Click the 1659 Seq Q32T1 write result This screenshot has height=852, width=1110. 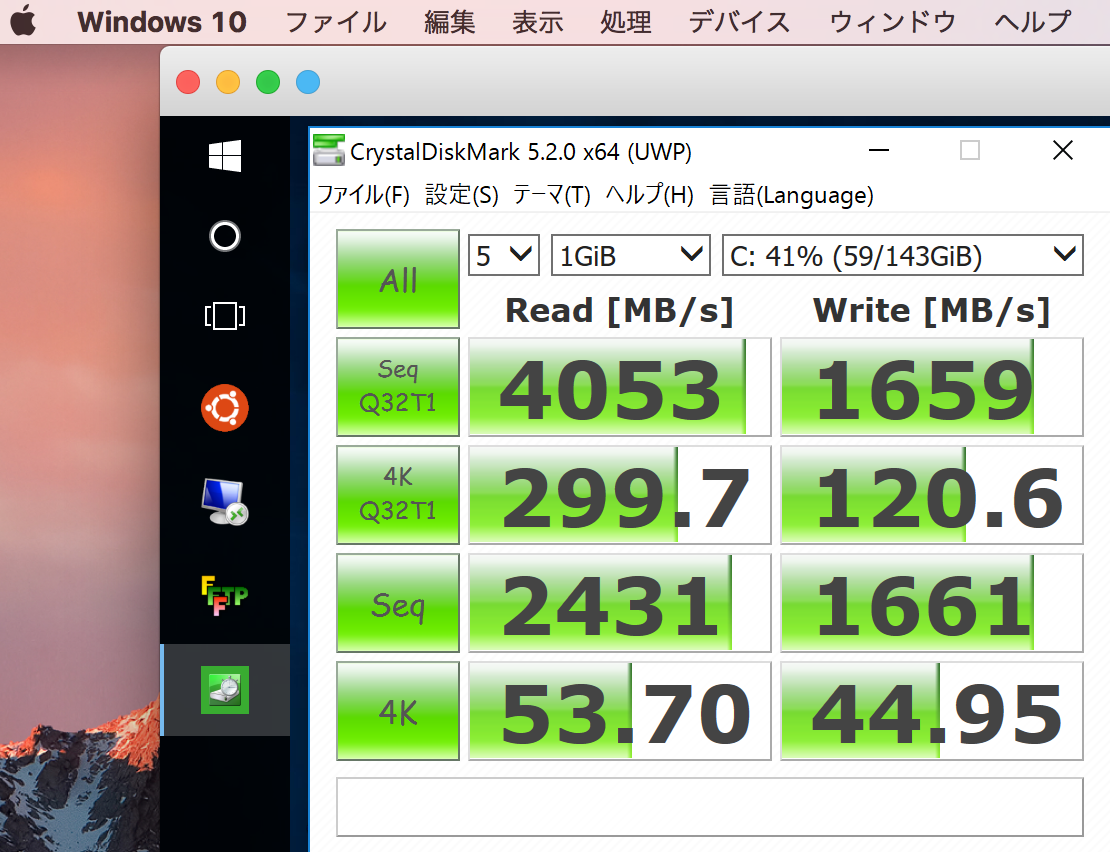[x=932, y=386]
